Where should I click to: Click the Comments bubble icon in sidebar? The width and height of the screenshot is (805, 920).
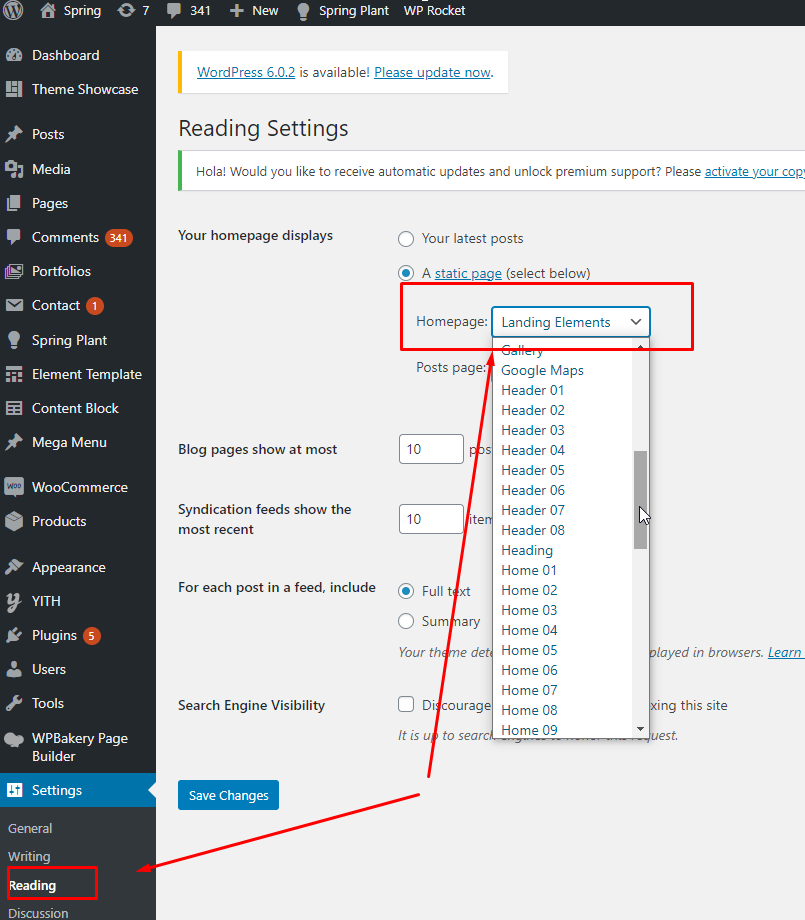[14, 237]
